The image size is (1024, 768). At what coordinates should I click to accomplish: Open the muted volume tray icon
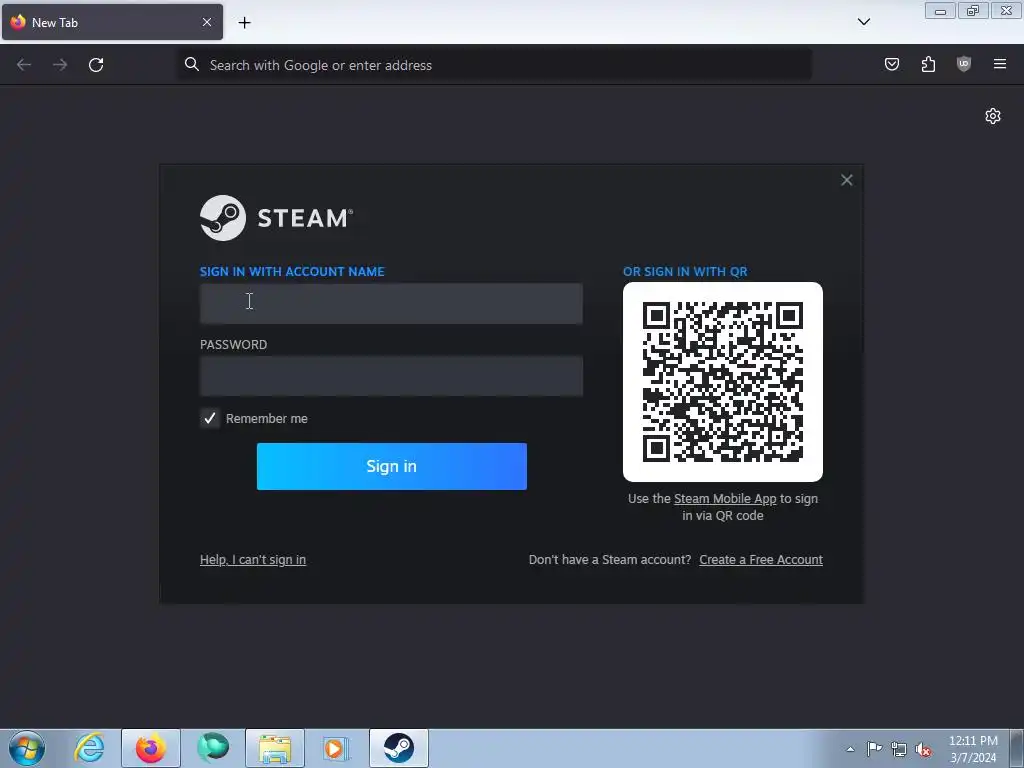point(923,749)
